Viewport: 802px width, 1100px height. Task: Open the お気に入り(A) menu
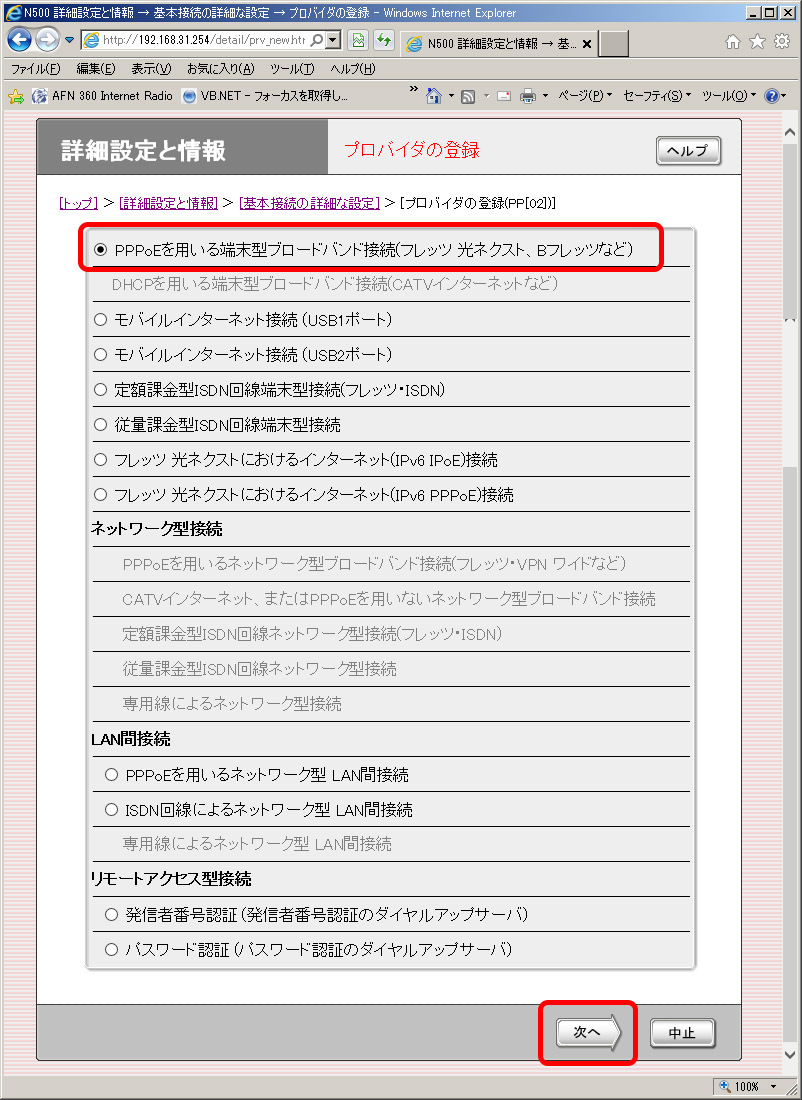click(x=220, y=69)
